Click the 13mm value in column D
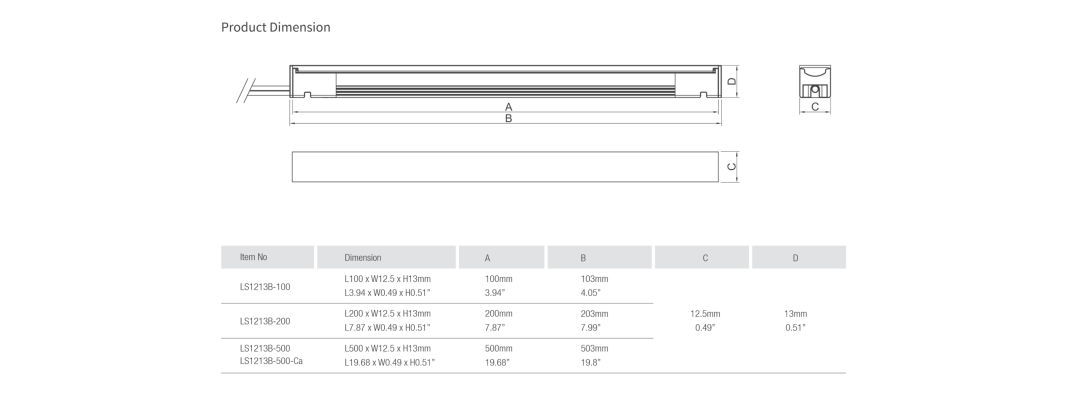 (796, 314)
